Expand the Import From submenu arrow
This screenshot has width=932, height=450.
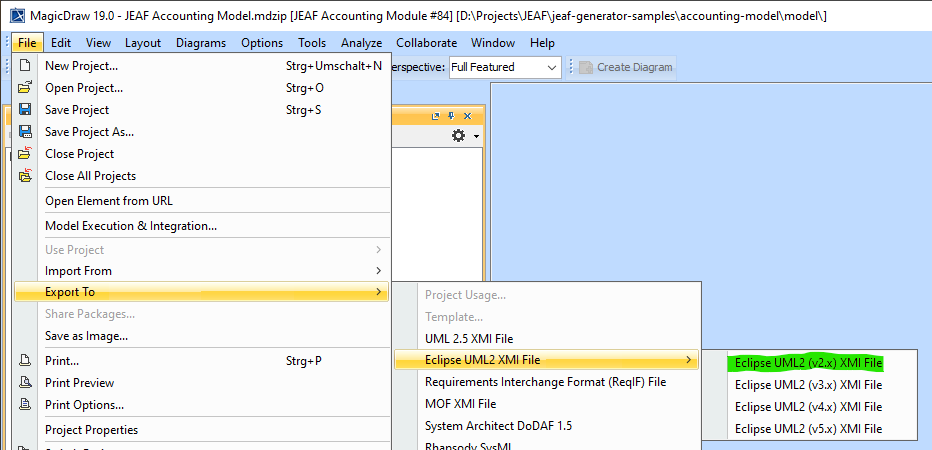coord(379,270)
